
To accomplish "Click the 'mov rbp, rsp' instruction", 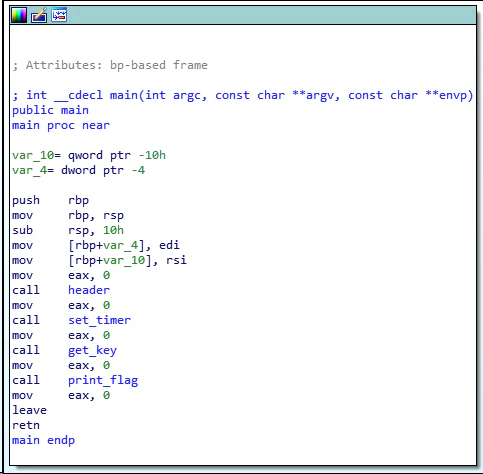I will click(68, 216).
